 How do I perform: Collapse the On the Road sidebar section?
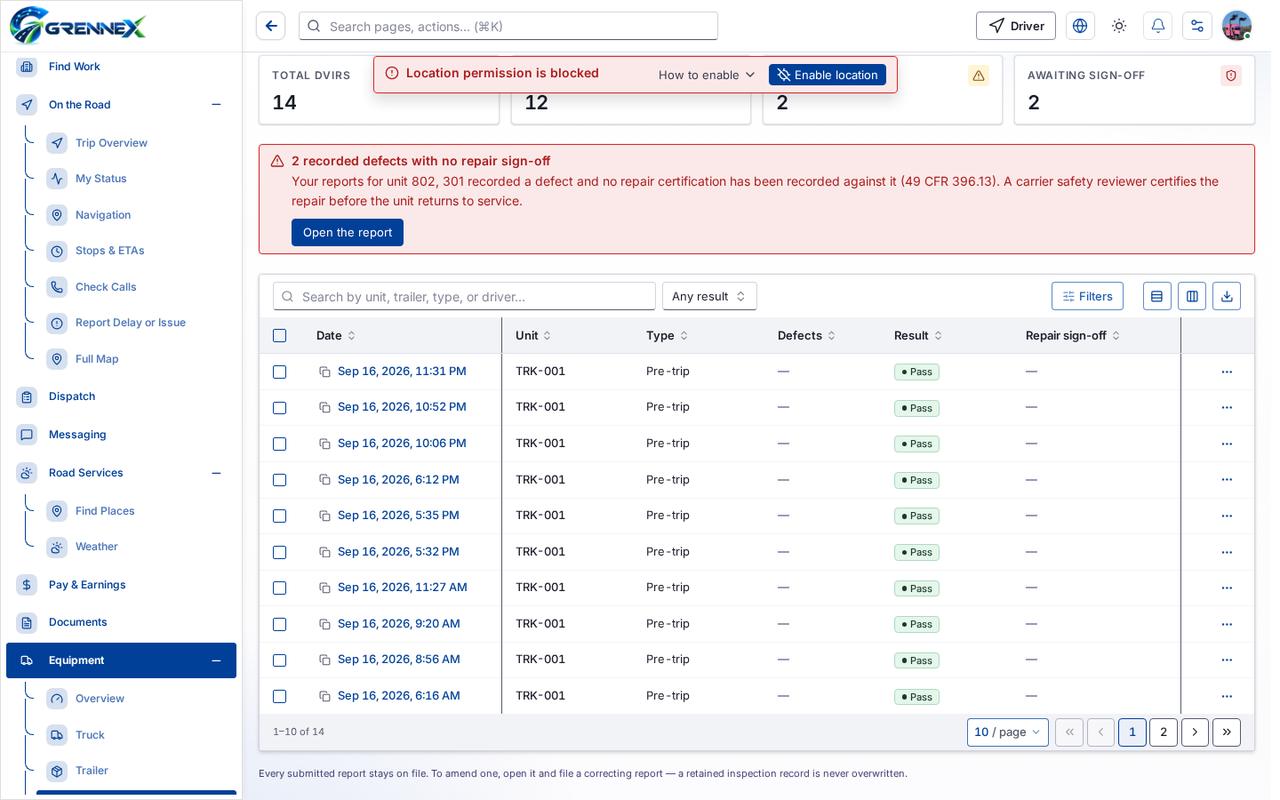[216, 105]
